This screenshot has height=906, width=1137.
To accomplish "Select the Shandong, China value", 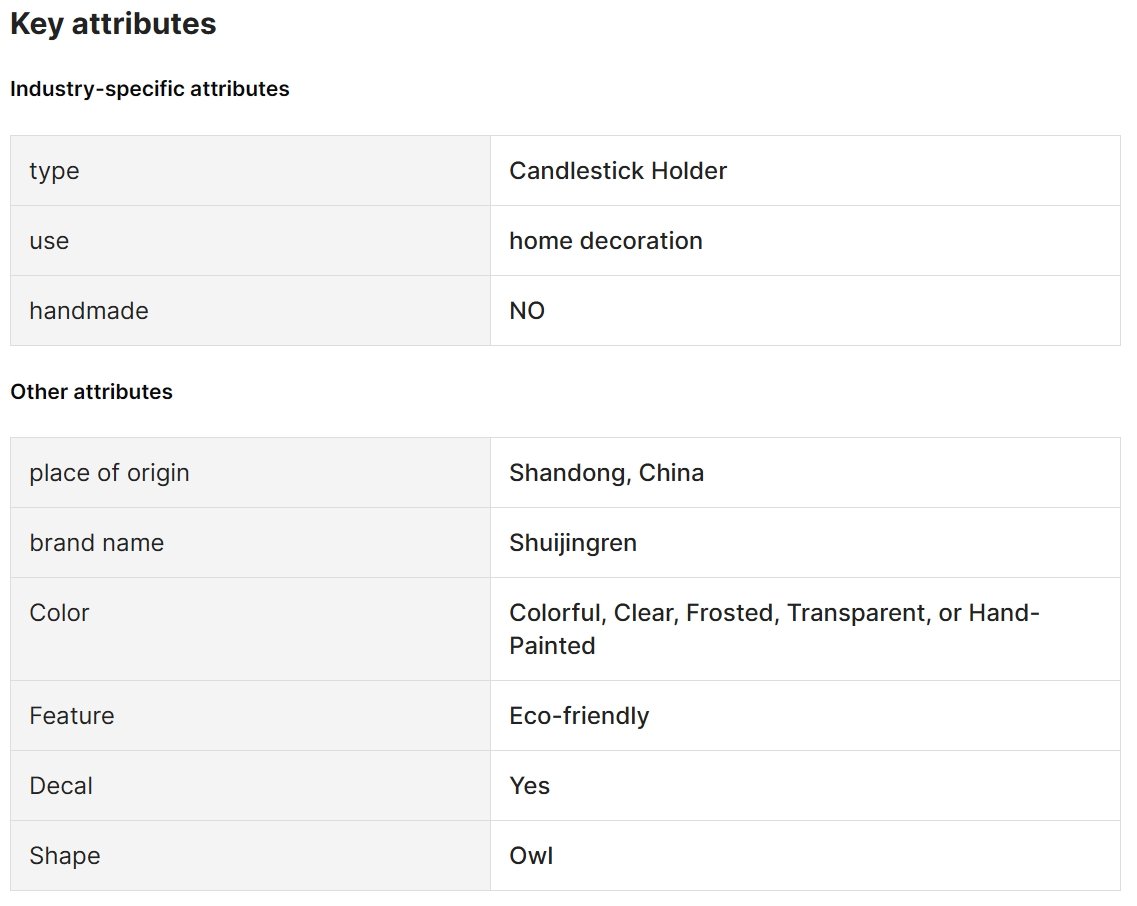I will pos(606,473).
